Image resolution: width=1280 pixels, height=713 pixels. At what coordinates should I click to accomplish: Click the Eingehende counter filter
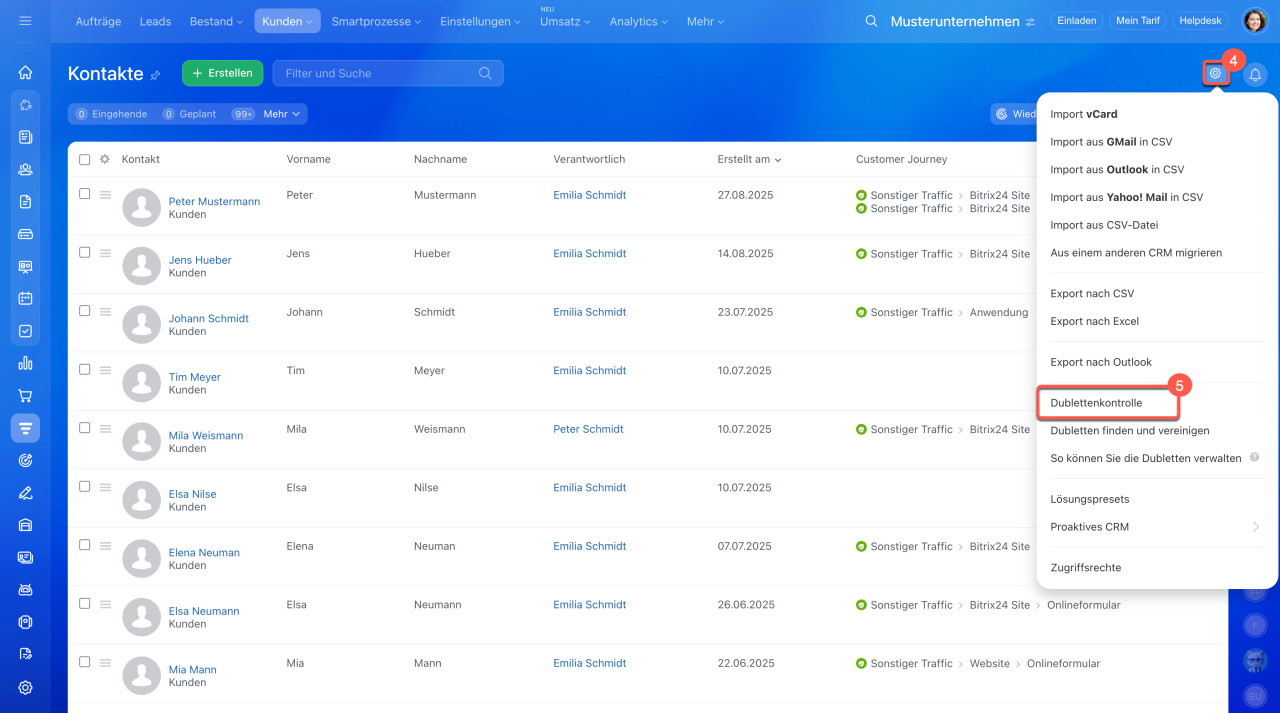111,114
